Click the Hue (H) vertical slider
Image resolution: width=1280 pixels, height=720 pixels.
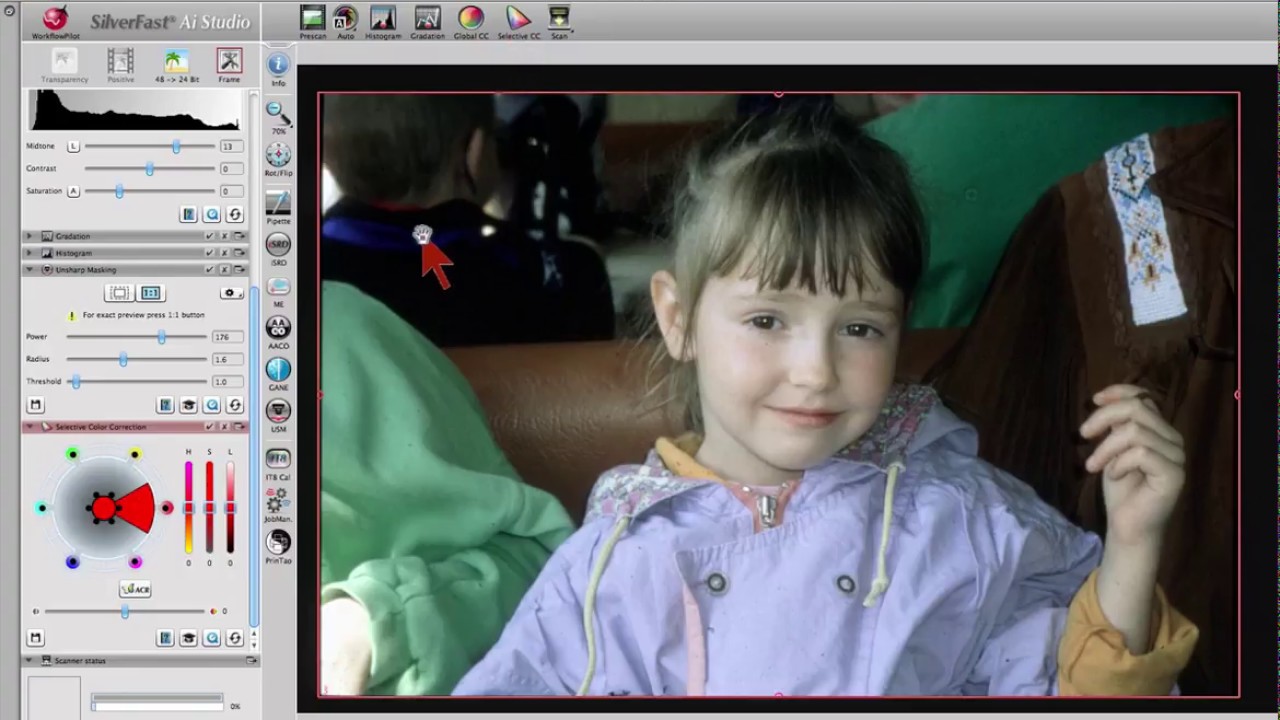188,508
